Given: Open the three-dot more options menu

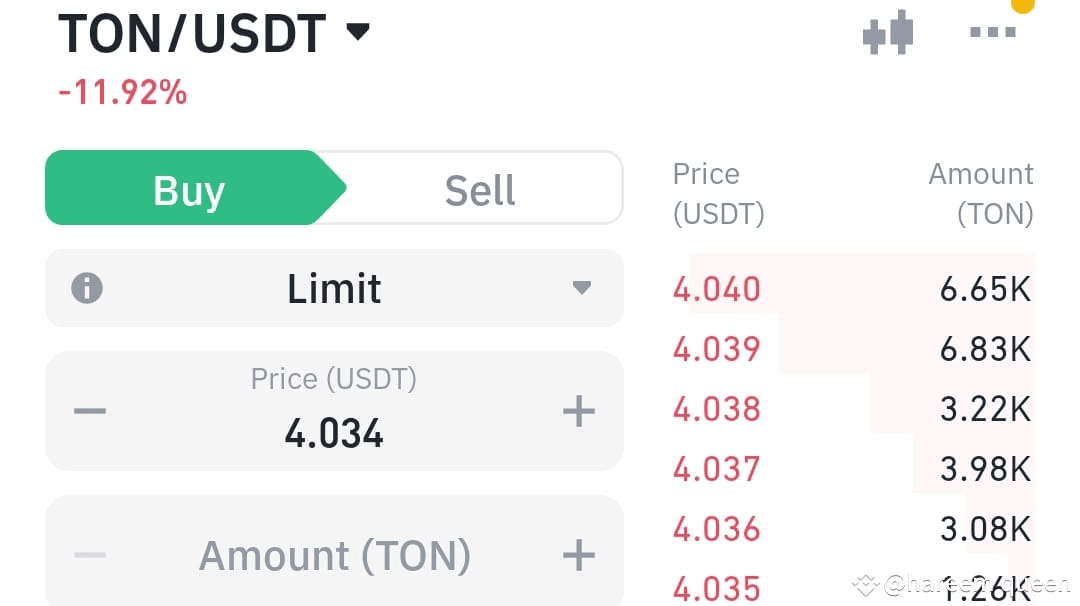Looking at the screenshot, I should click(x=993, y=32).
